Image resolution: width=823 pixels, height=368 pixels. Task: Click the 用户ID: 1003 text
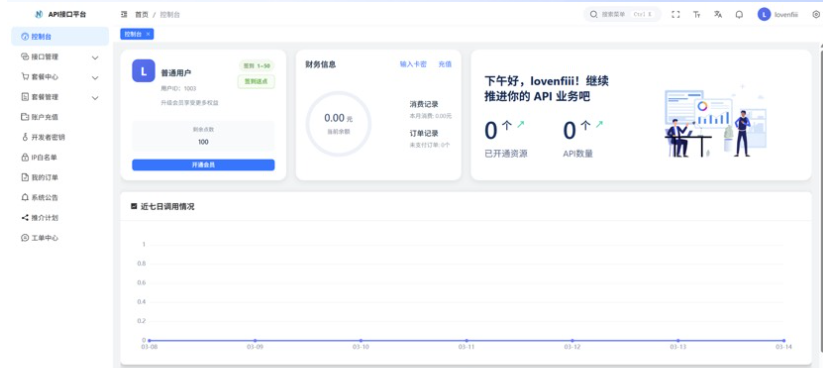click(178, 88)
